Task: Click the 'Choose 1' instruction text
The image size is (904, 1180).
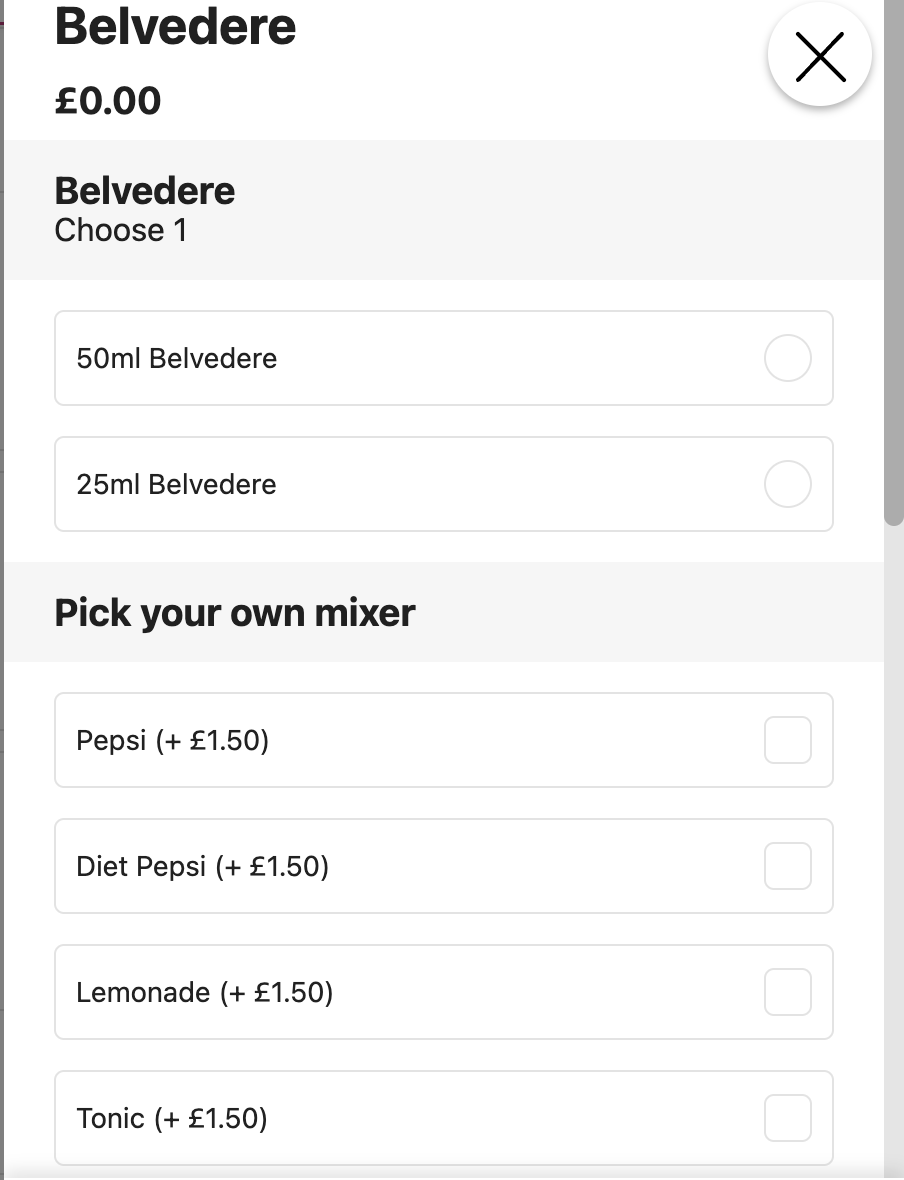Action: tap(120, 230)
